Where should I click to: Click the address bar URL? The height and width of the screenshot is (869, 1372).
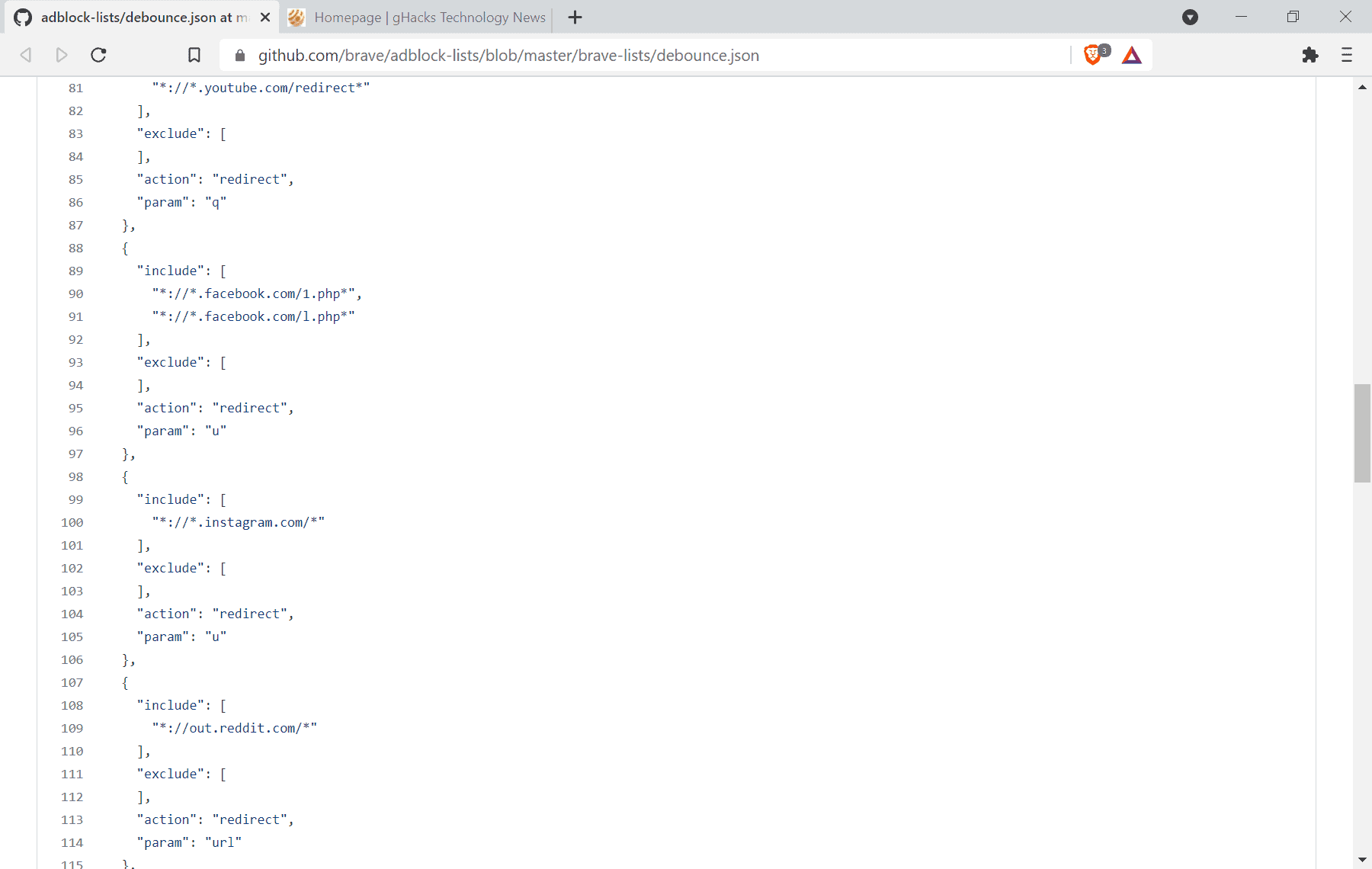[508, 55]
